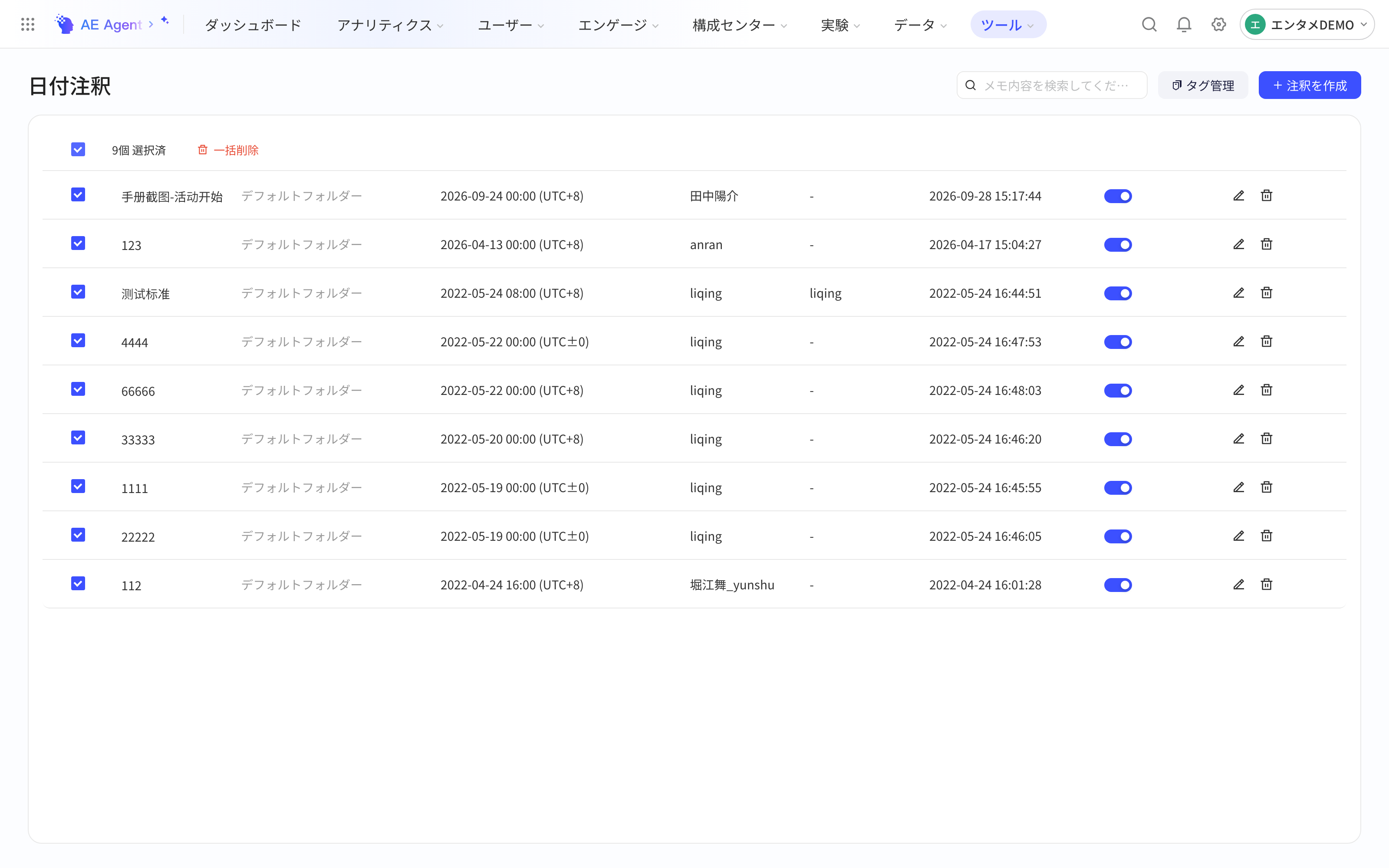The width and height of the screenshot is (1389, 868).
Task: Uncheck the 测试标准 row checkbox
Action: point(78,292)
